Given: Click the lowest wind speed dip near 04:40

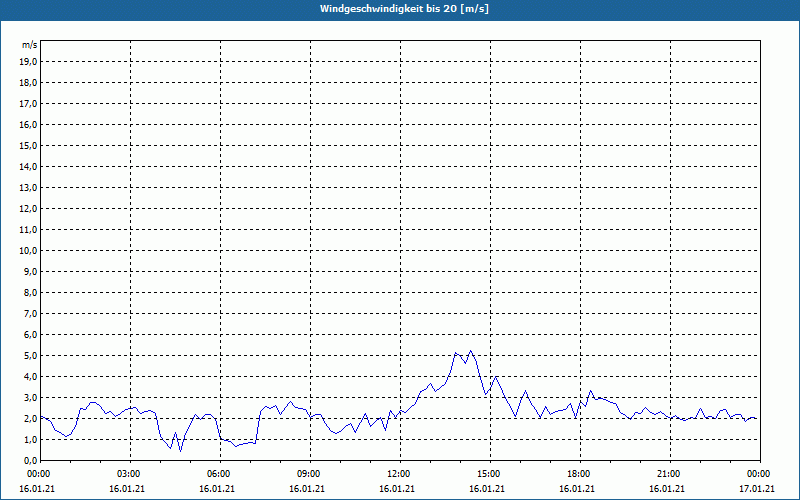Looking at the screenshot, I should coord(180,451).
